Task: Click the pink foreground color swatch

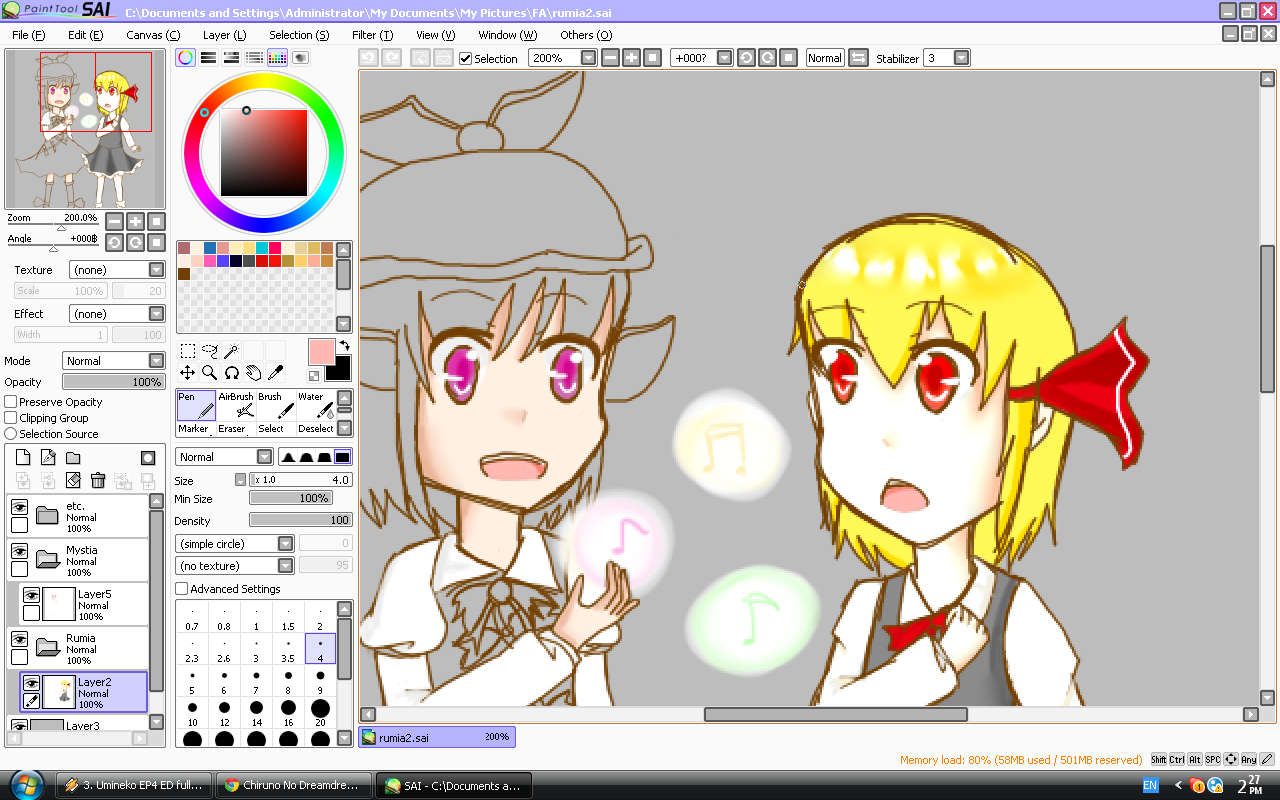Action: click(x=321, y=352)
